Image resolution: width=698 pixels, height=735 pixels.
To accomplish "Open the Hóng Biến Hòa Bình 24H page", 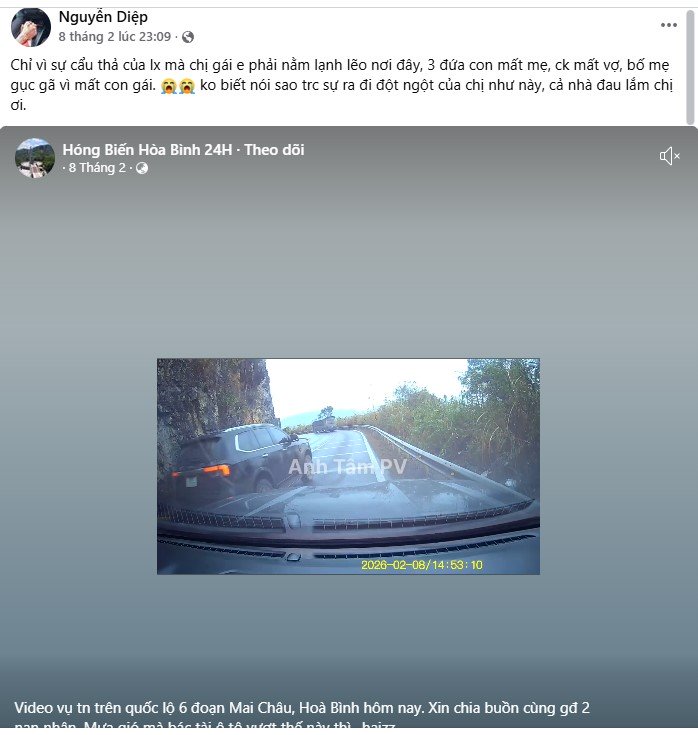I will (x=147, y=150).
